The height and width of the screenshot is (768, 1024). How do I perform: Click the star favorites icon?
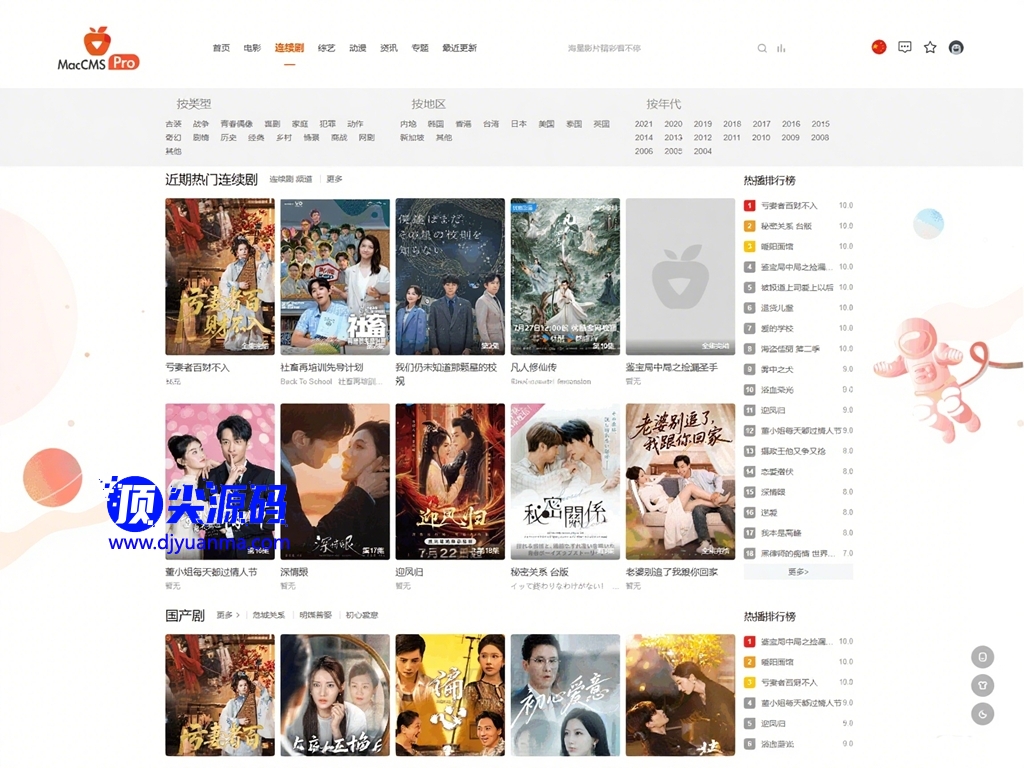(x=930, y=47)
